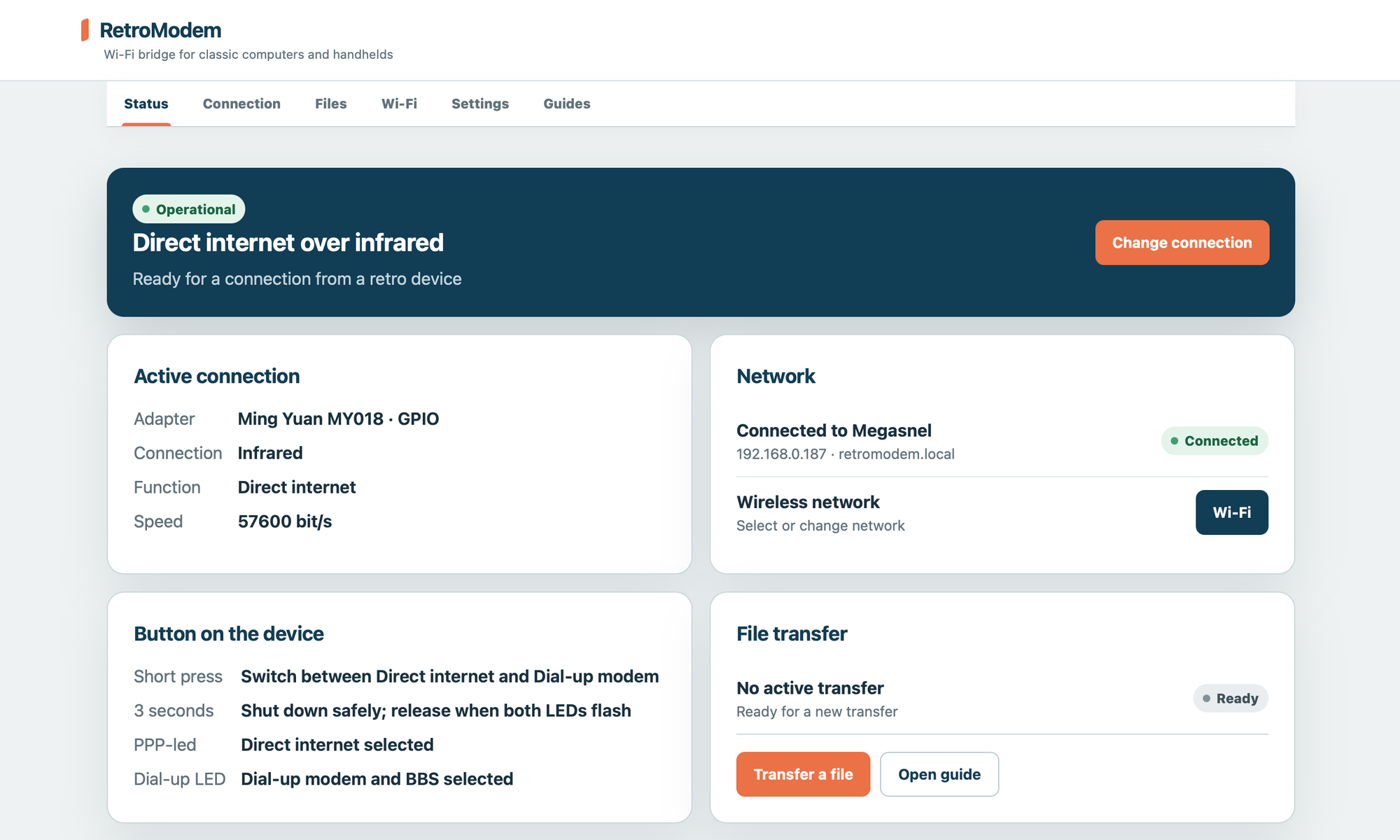Viewport: 1400px width, 840px height.
Task: Click the 'File transfer' card heading
Action: pos(792,634)
